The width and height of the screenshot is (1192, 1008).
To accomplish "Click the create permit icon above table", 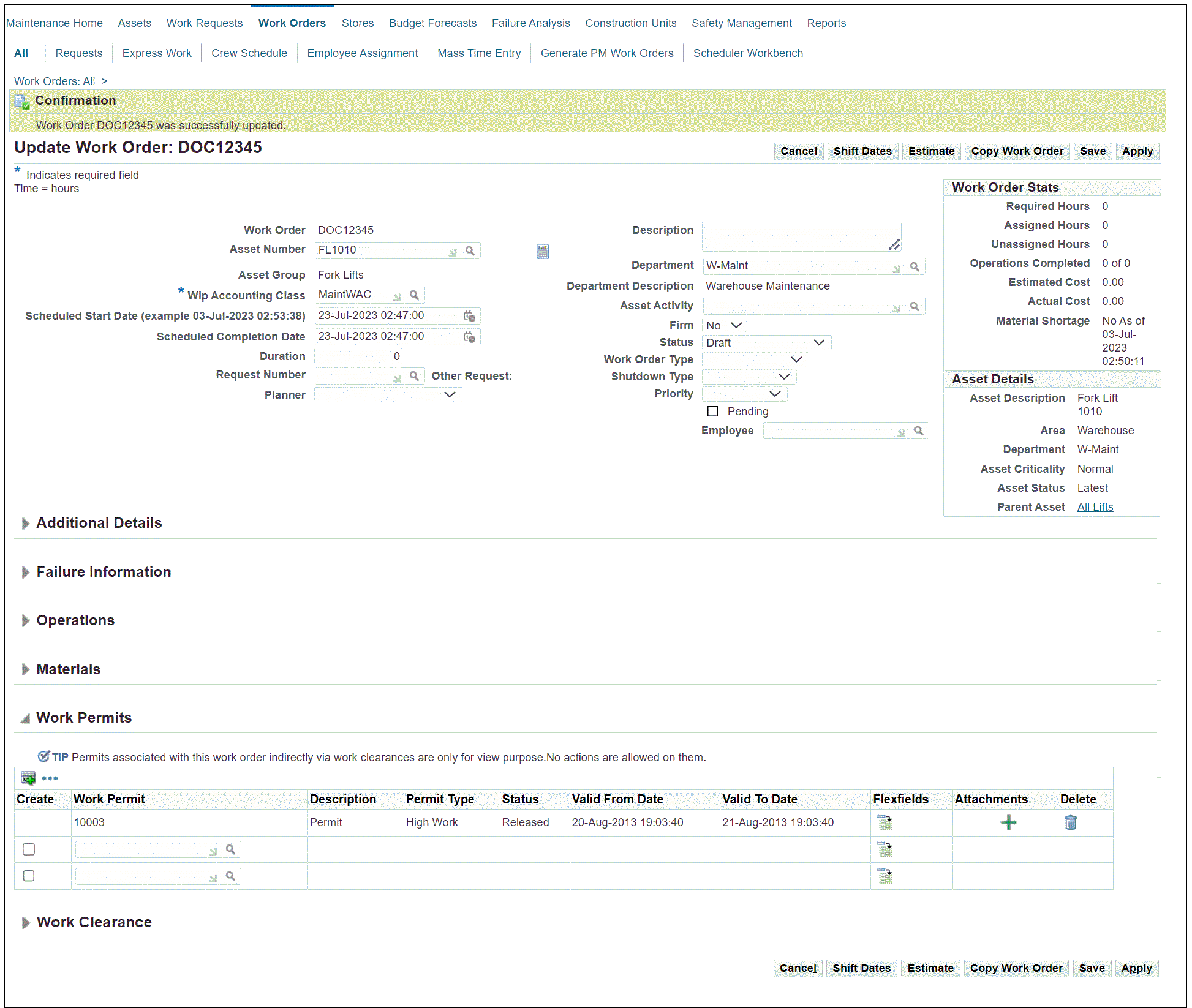I will tap(28, 778).
